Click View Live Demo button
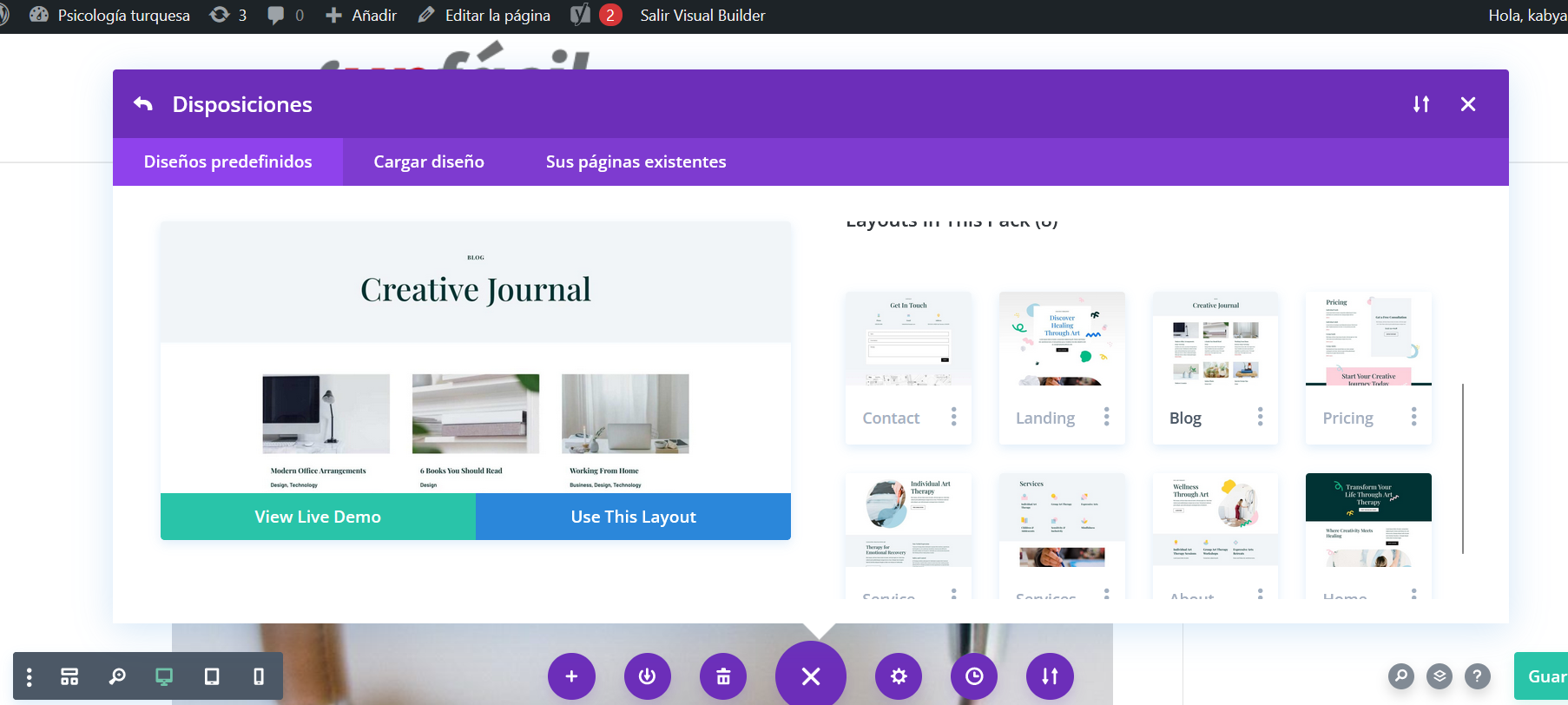 318,517
